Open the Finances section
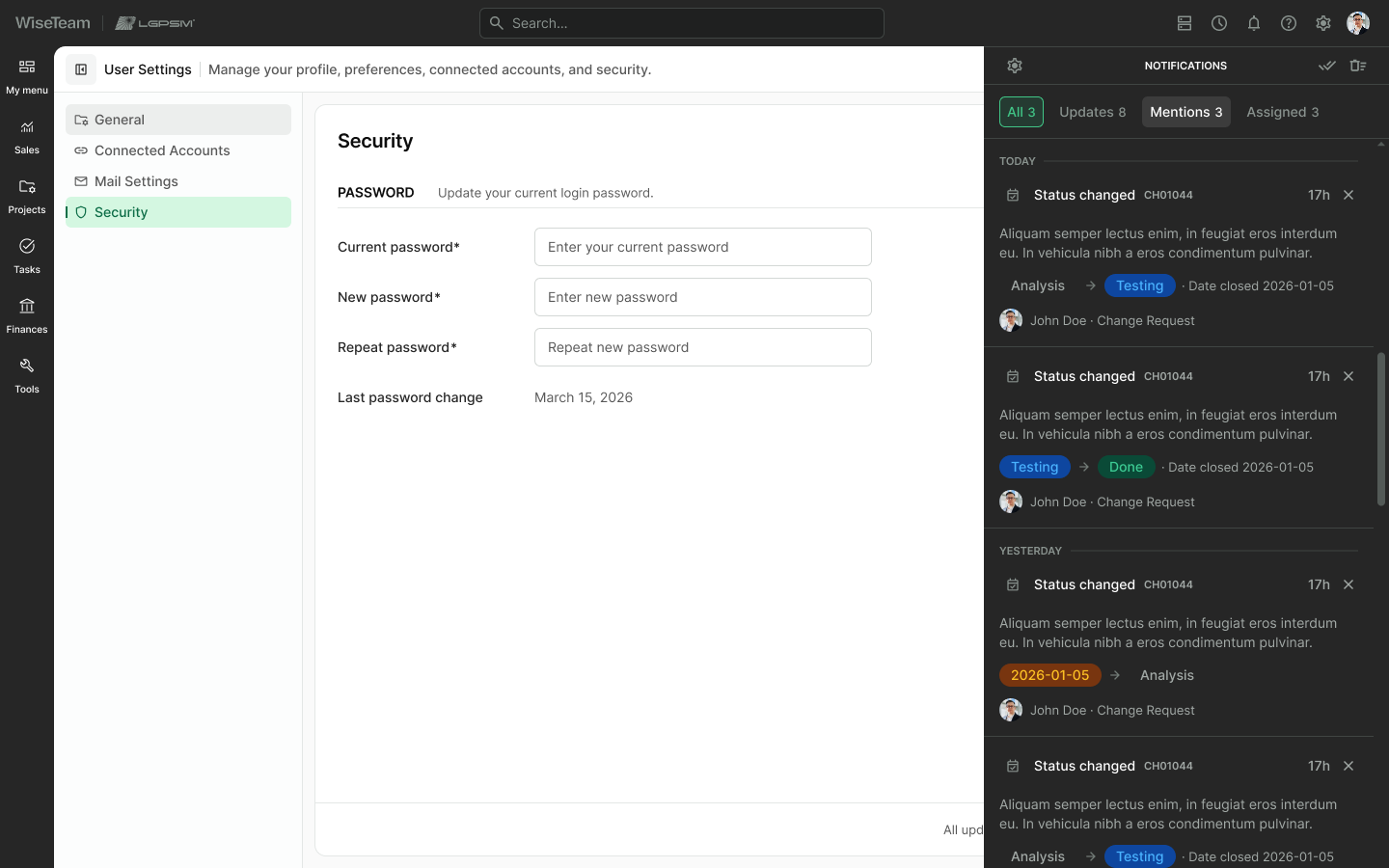The image size is (1389, 868). tap(27, 316)
